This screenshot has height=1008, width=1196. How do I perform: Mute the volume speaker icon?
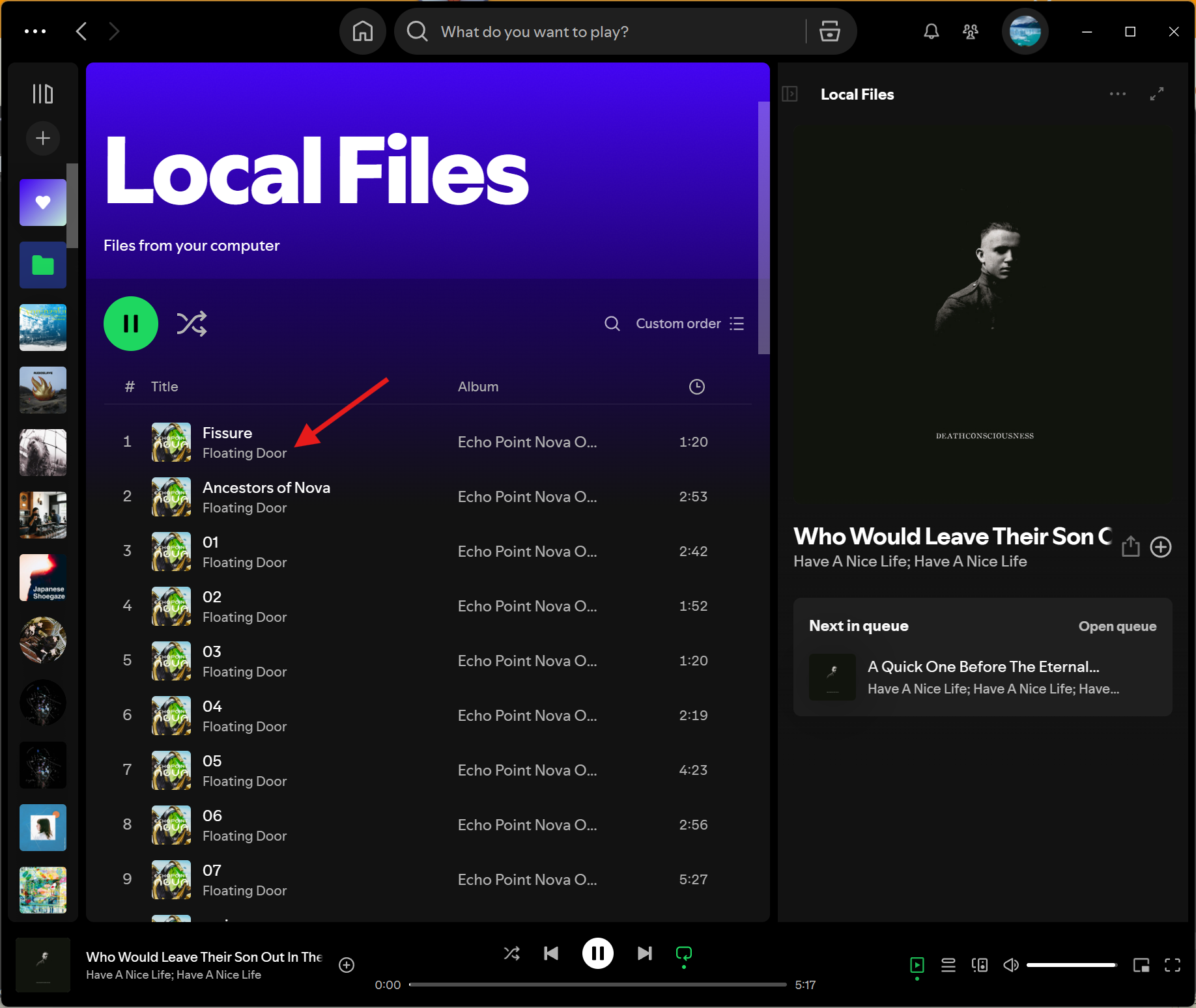click(1011, 965)
